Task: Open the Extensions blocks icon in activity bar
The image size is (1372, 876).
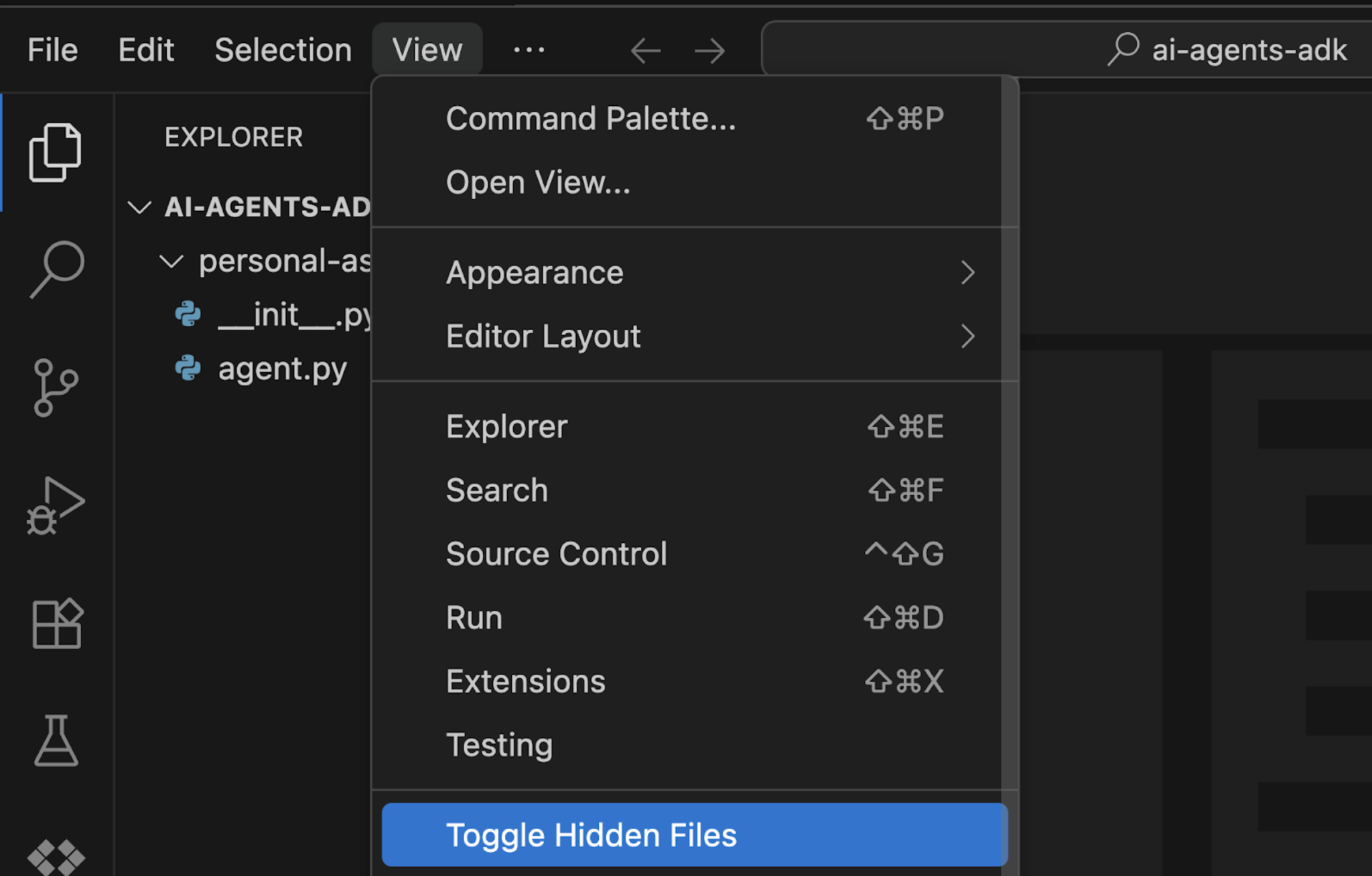Action: (56, 623)
